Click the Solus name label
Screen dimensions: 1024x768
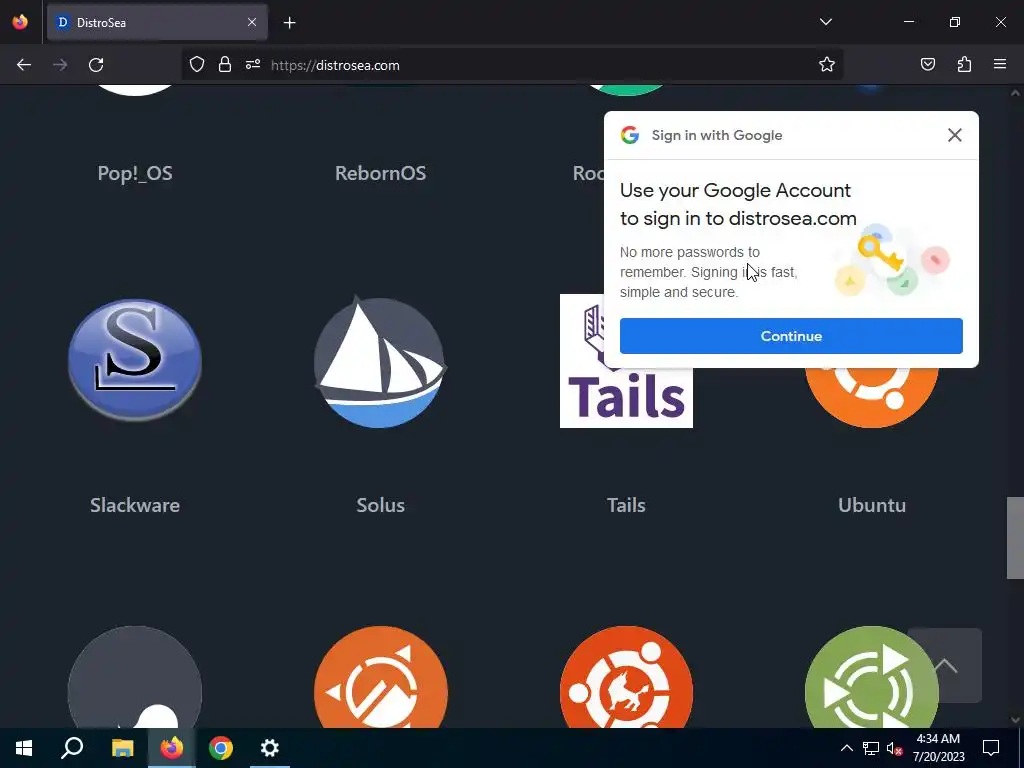tap(380, 505)
